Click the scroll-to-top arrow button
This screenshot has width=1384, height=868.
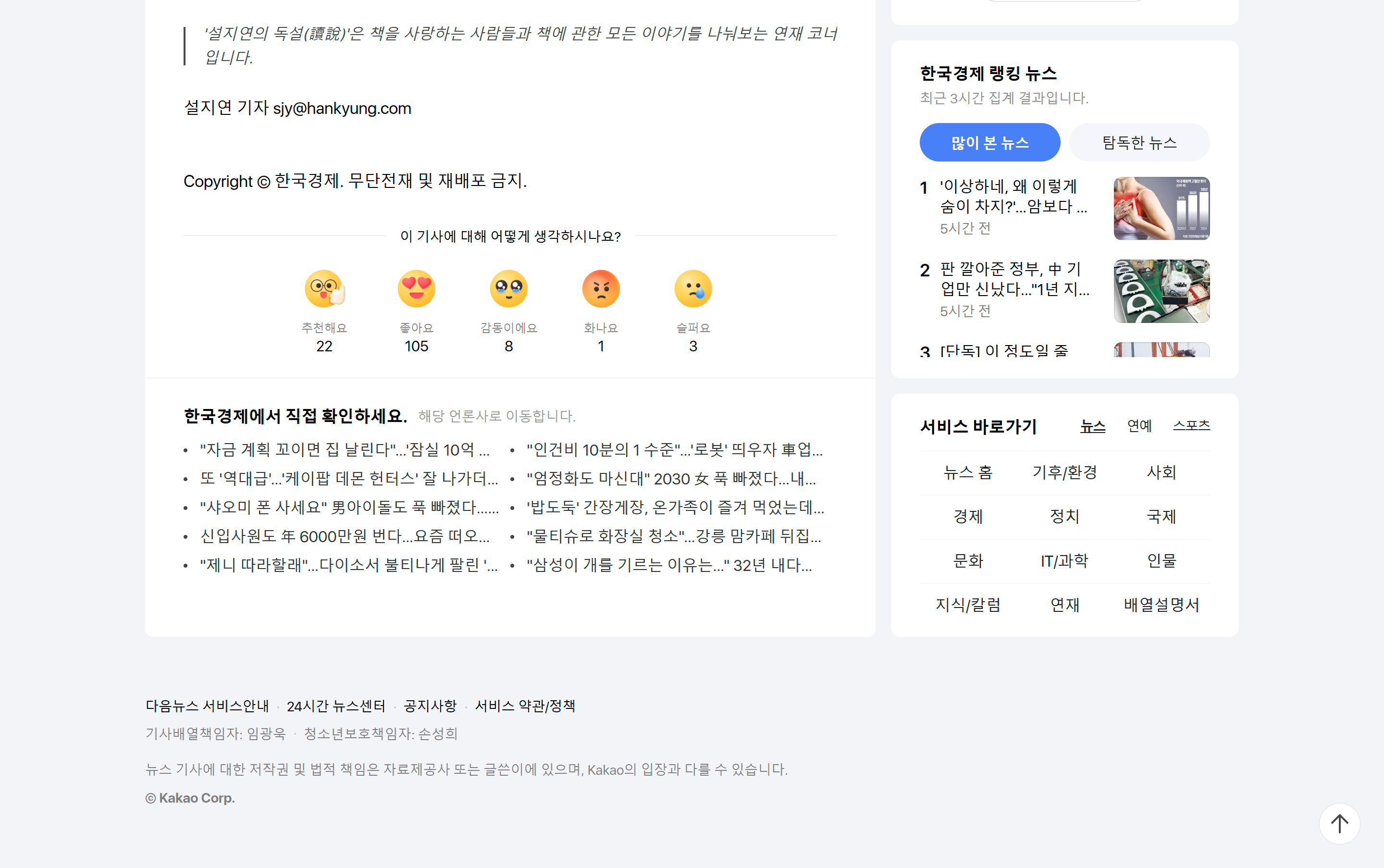(x=1339, y=824)
